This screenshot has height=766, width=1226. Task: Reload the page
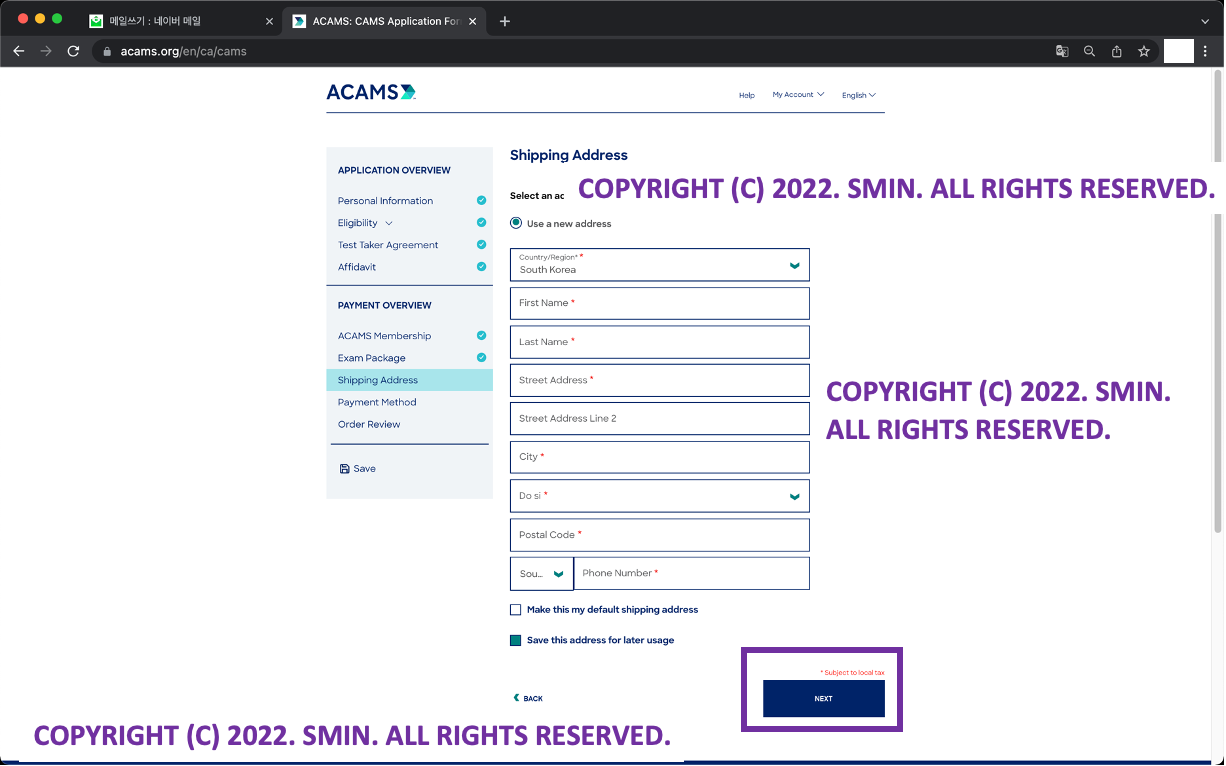pyautogui.click(x=73, y=51)
